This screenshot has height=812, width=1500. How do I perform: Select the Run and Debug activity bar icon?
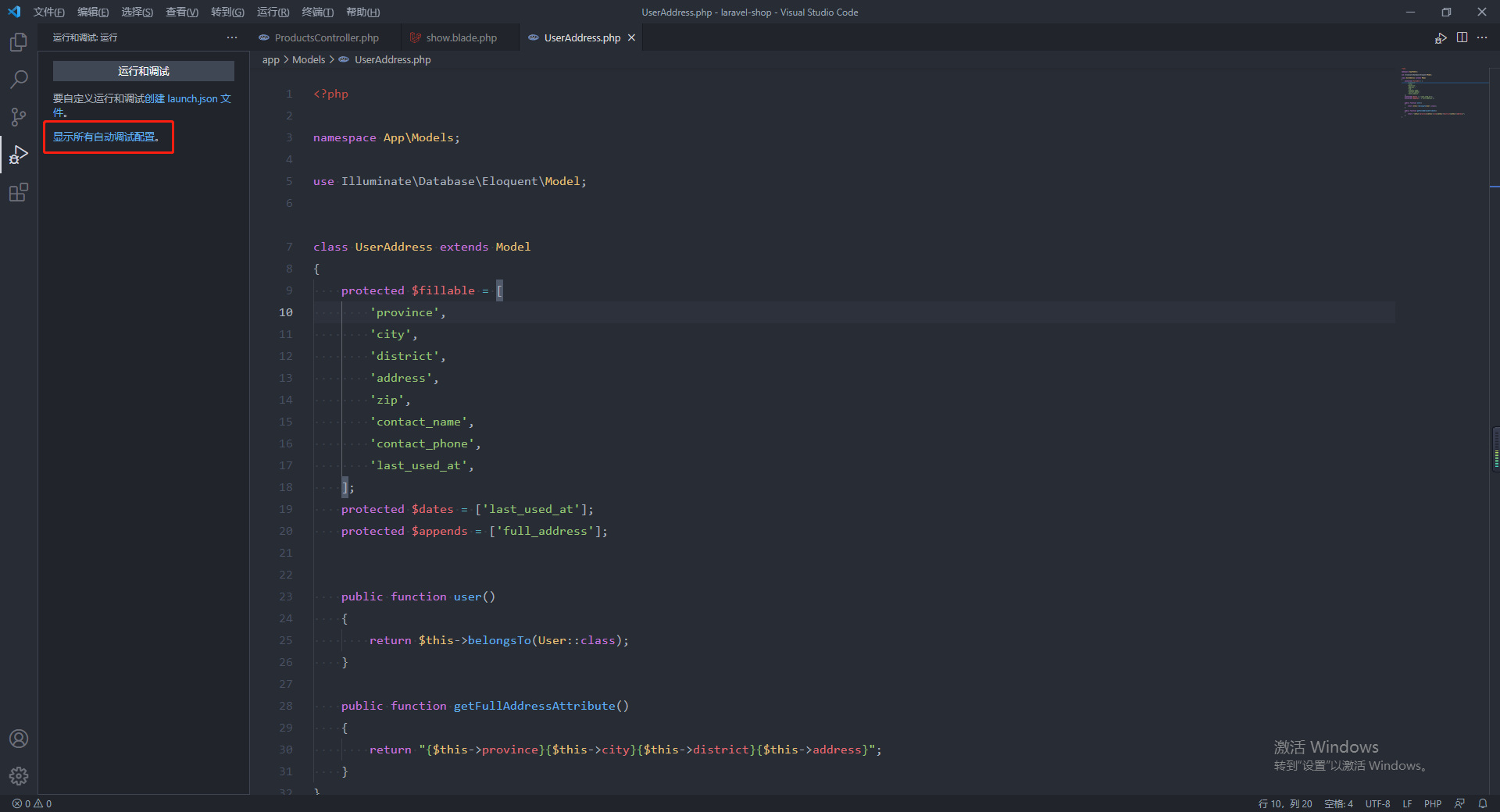(x=18, y=154)
